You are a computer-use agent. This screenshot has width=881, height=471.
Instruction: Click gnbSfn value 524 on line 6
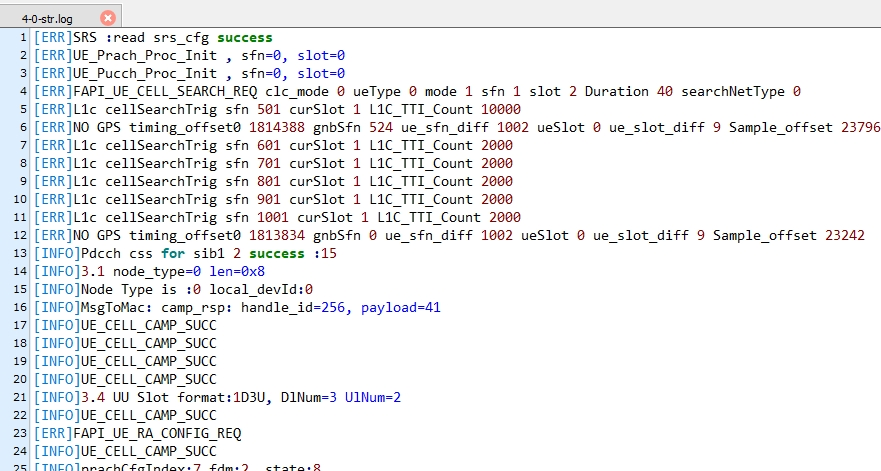380,128
